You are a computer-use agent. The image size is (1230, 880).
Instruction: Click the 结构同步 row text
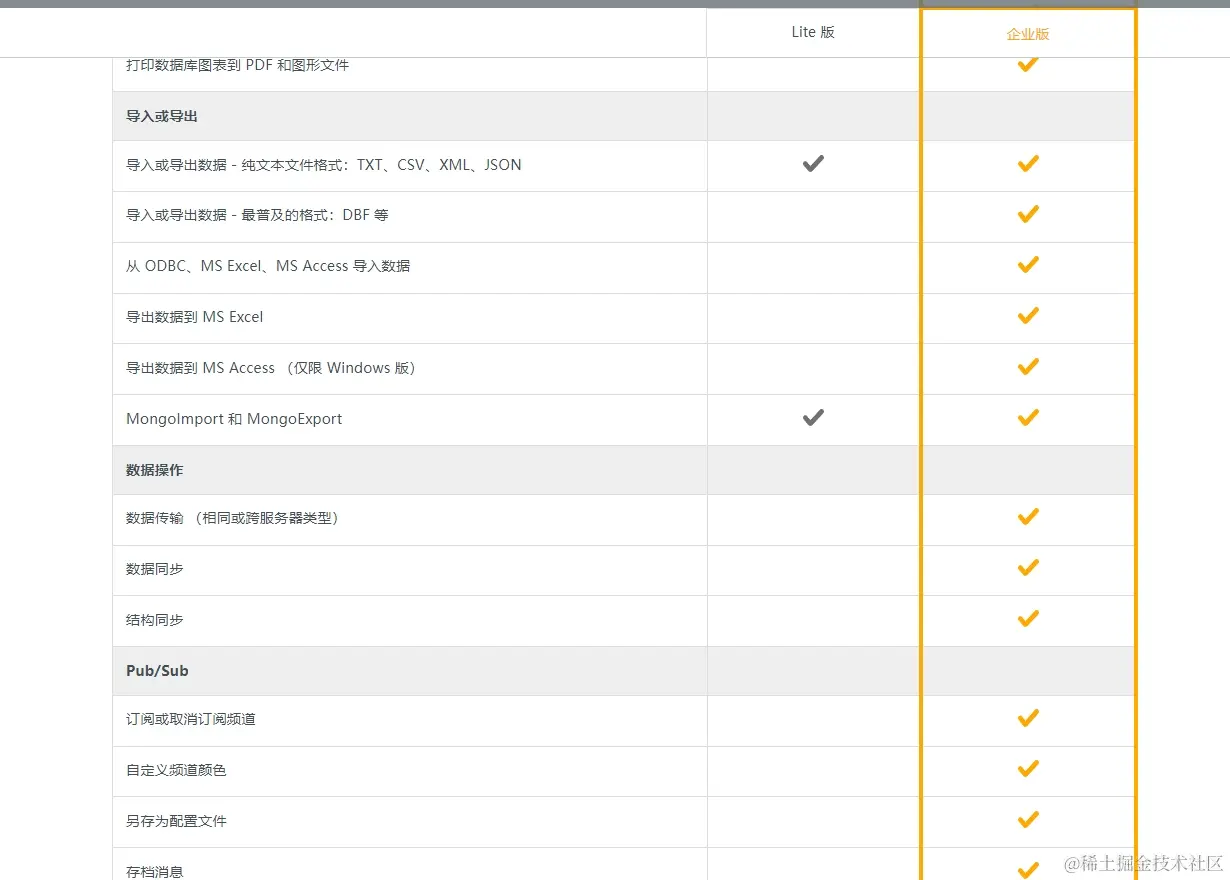pyautogui.click(x=155, y=620)
